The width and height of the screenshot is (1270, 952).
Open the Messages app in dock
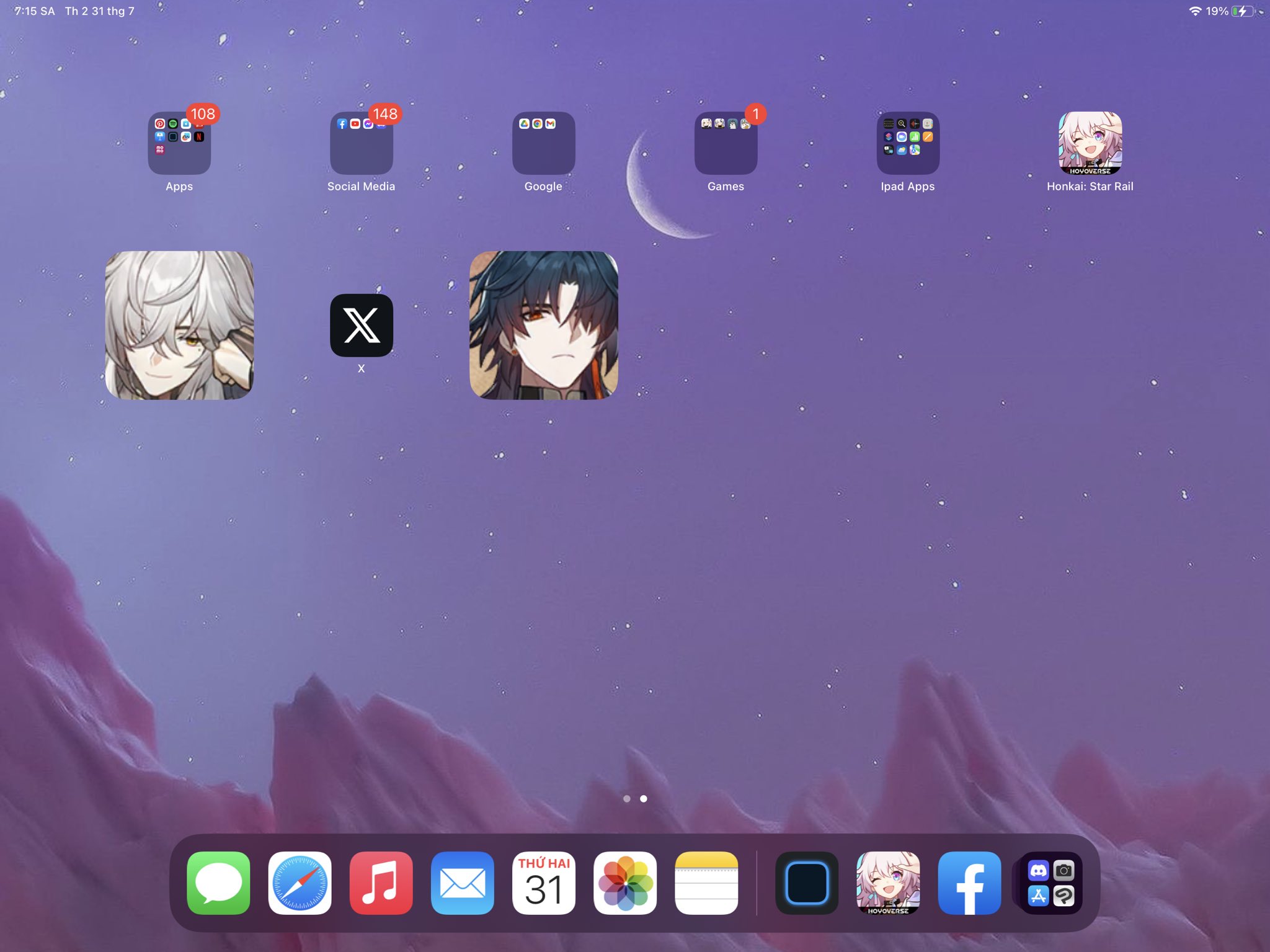218,883
